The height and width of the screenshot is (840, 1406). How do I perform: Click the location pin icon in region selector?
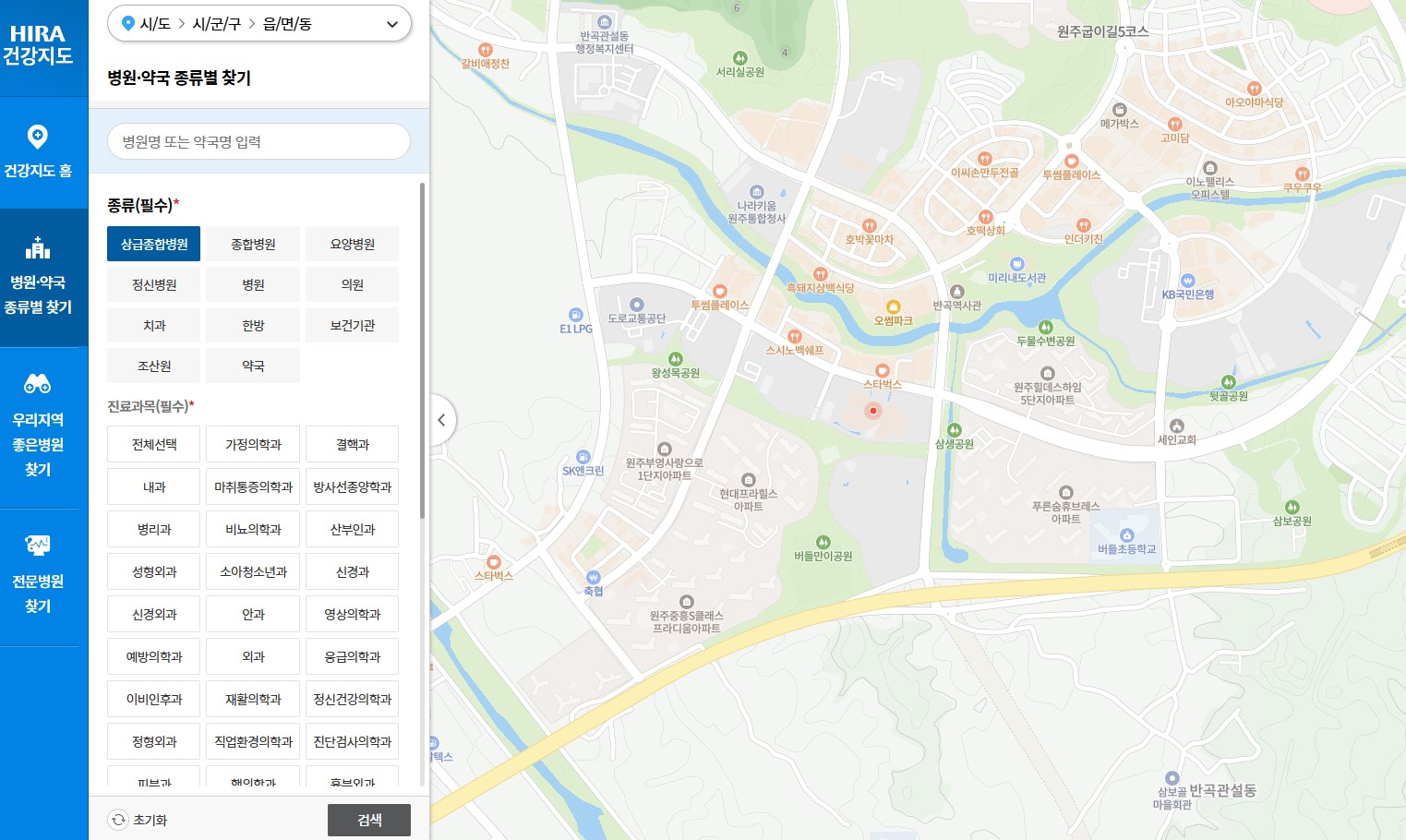128,24
